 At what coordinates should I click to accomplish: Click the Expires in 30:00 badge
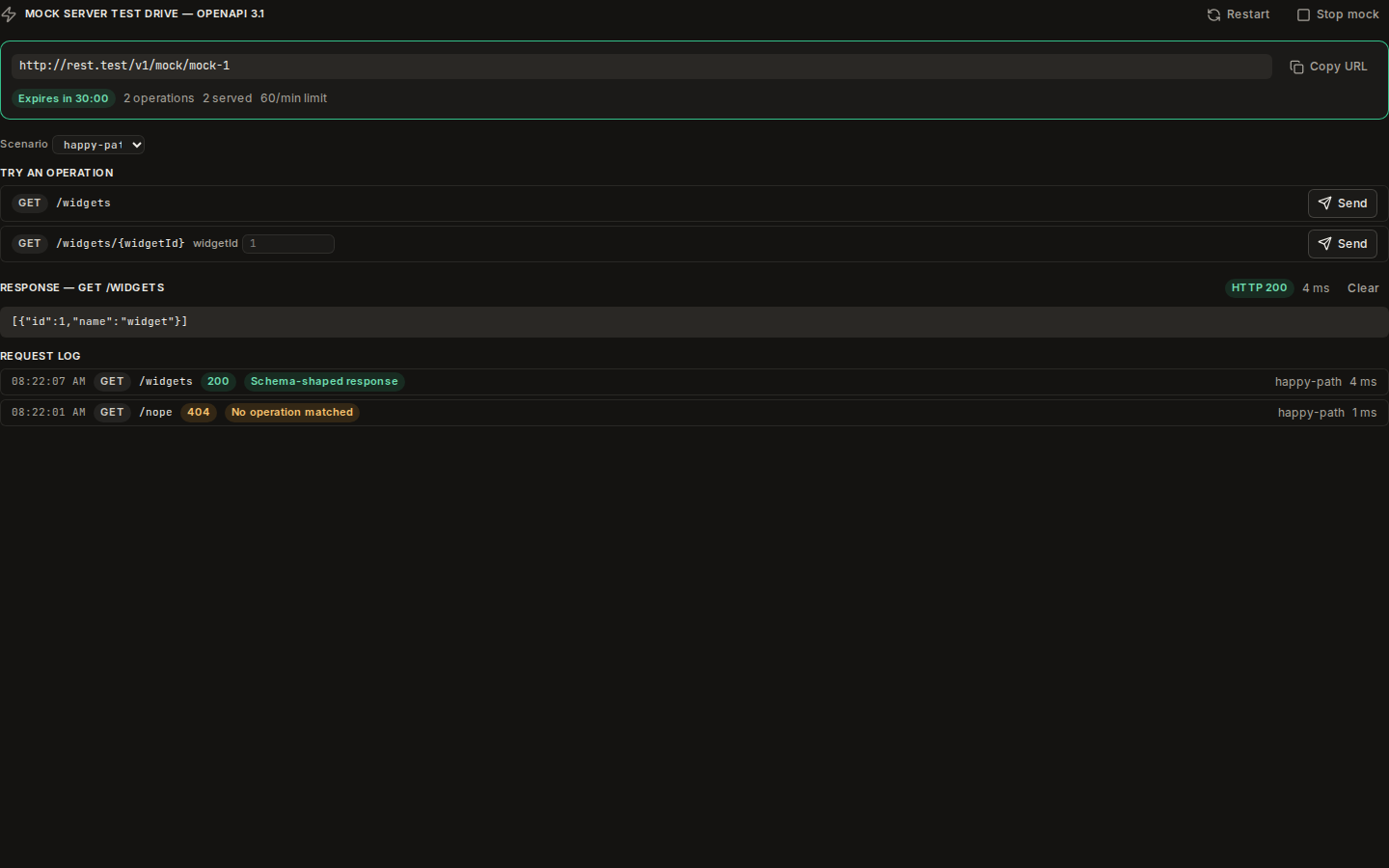click(64, 98)
